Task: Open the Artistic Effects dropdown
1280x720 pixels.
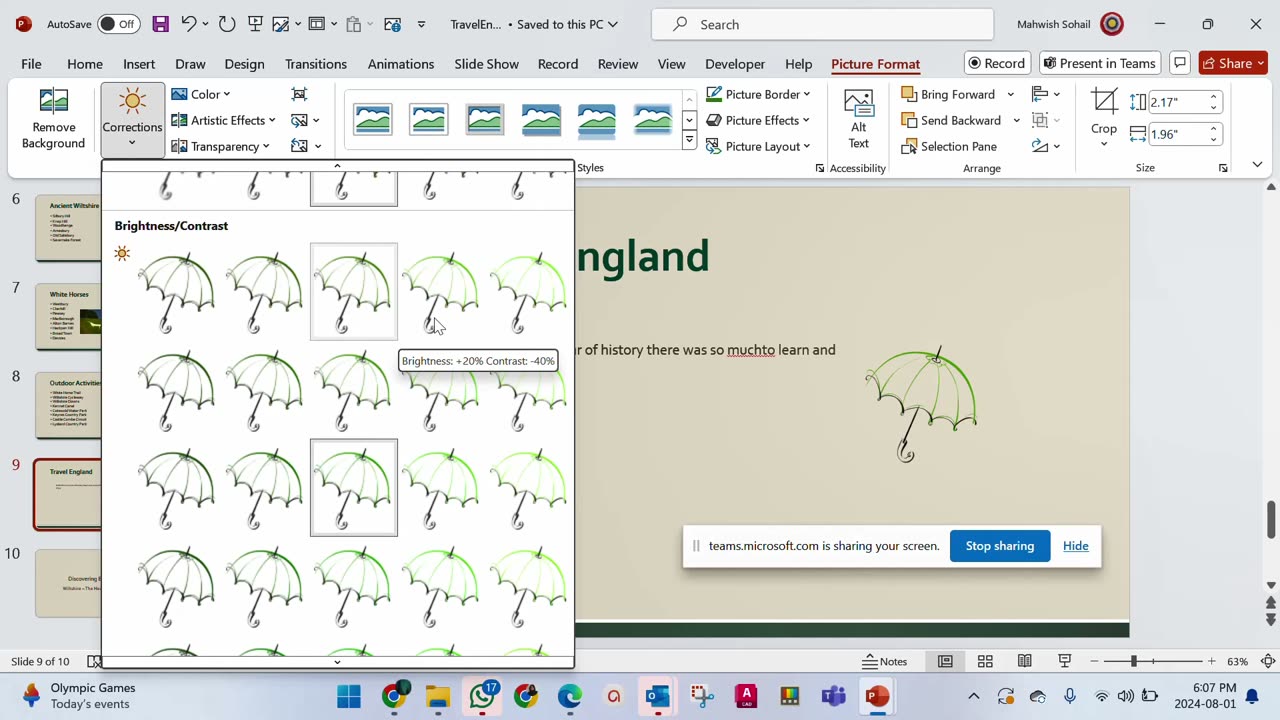Action: click(223, 120)
